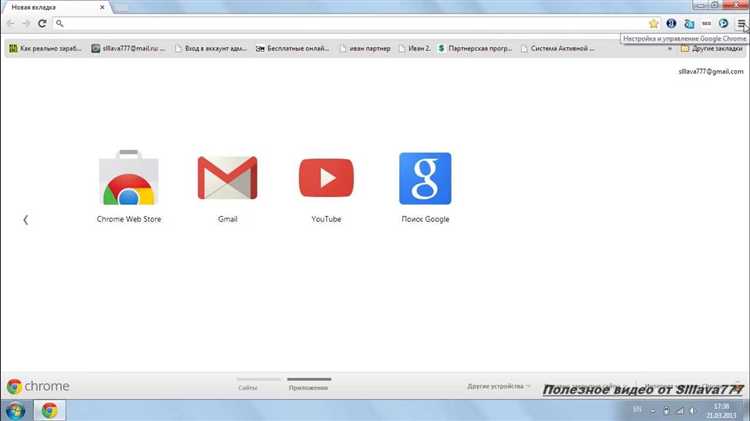Open the Windows Start menu
Screen dimensions: 750x421
(15, 410)
